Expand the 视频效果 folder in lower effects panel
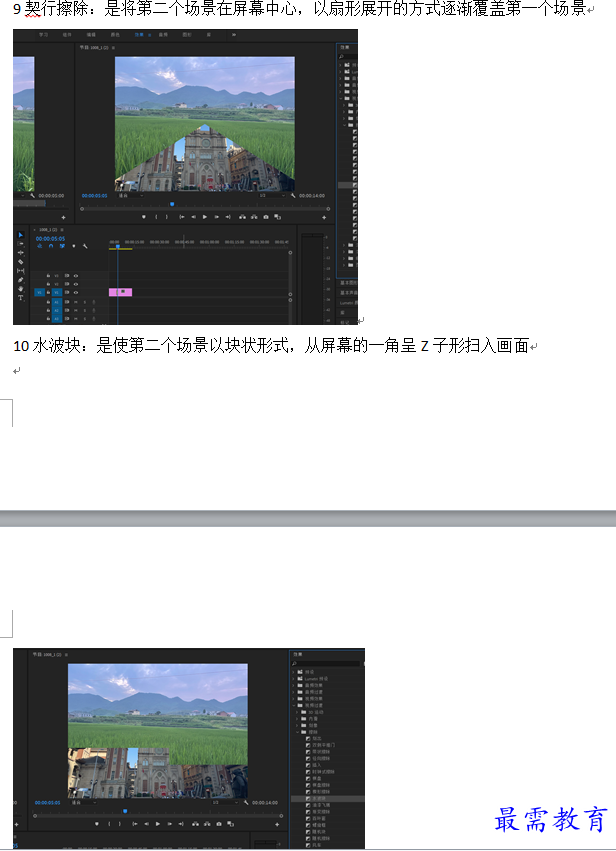Screen dimensions: 616x851 (293, 699)
